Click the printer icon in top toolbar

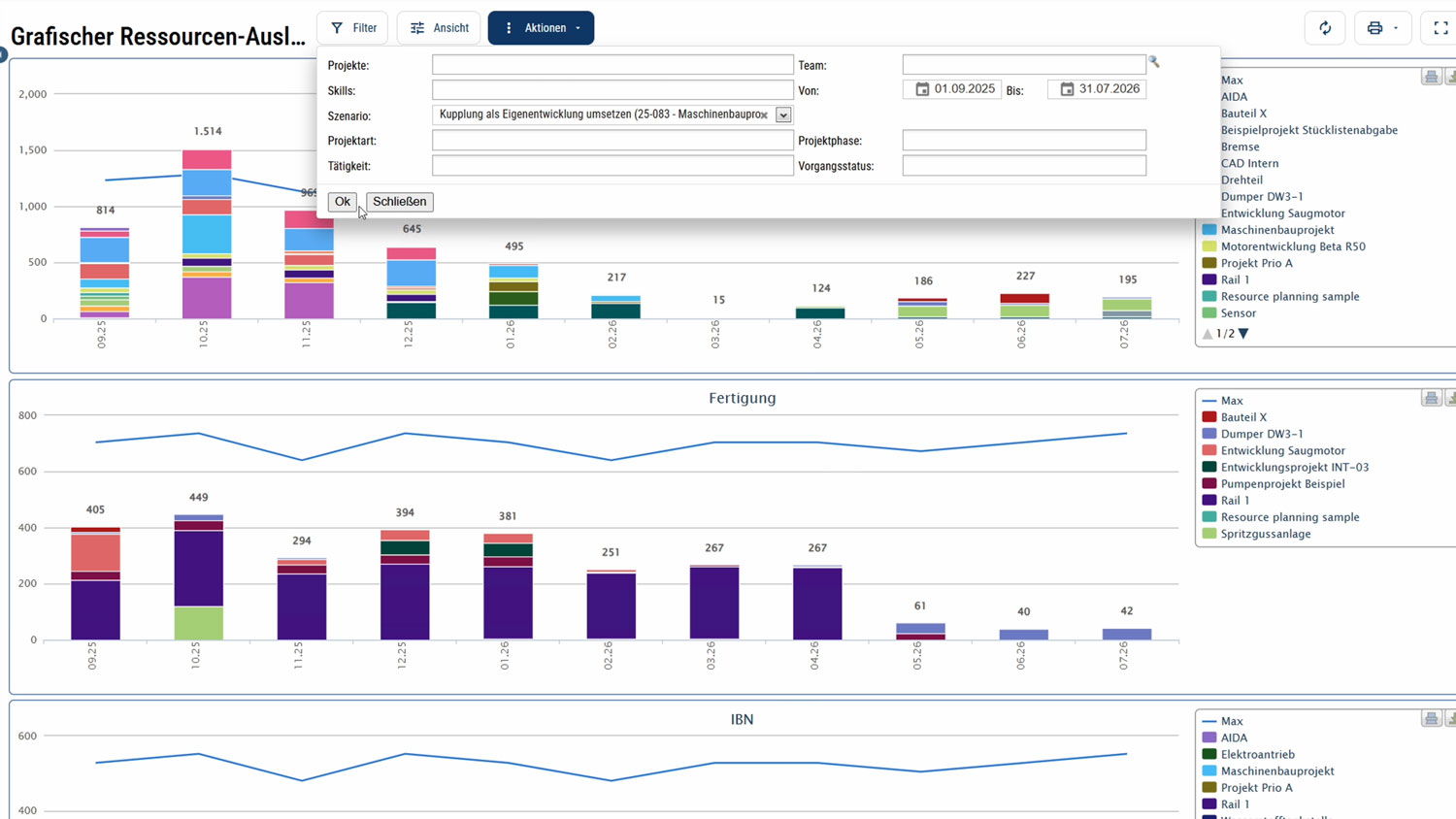pyautogui.click(x=1374, y=28)
